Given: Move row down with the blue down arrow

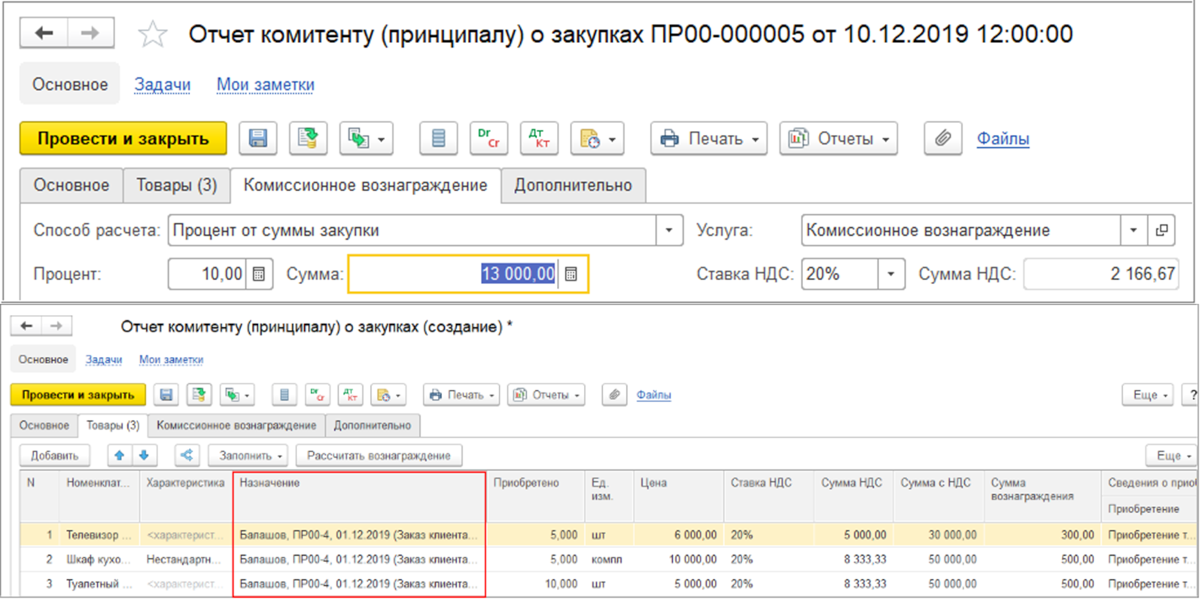Looking at the screenshot, I should tap(143, 455).
